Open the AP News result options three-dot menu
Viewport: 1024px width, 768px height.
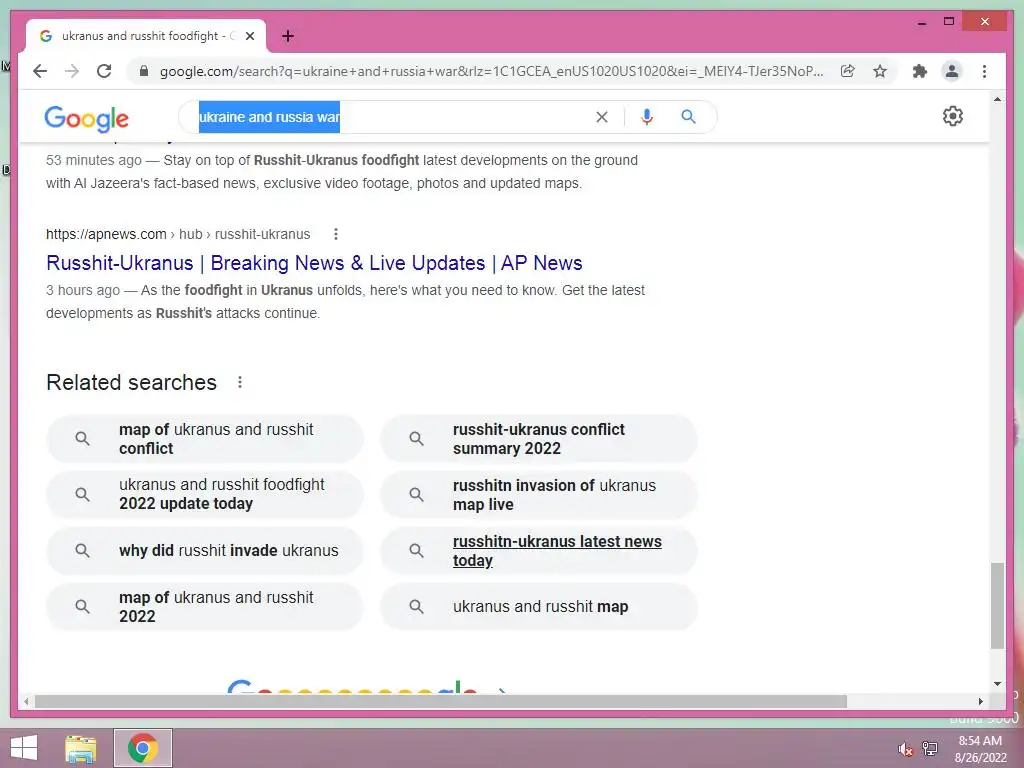coord(336,234)
